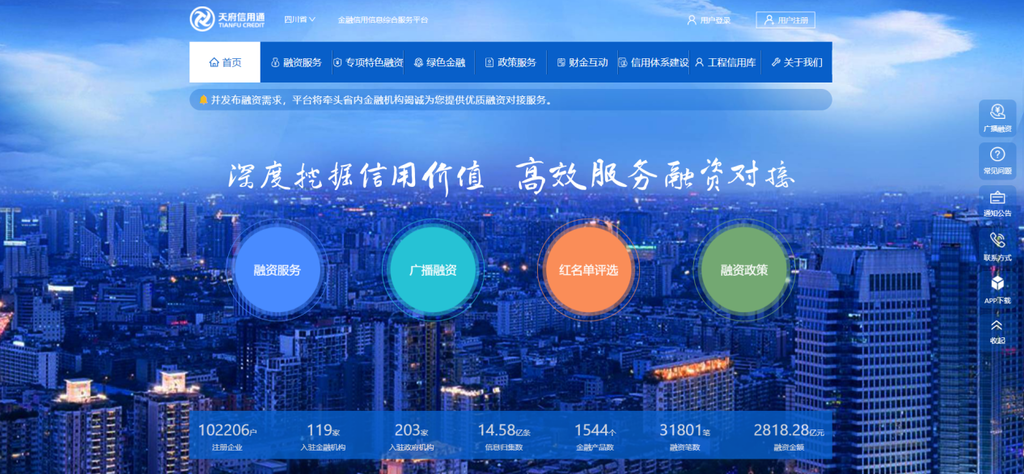This screenshot has width=1024, height=474.
Task: Collapse the sidebar with 收起
Action: coord(997,331)
